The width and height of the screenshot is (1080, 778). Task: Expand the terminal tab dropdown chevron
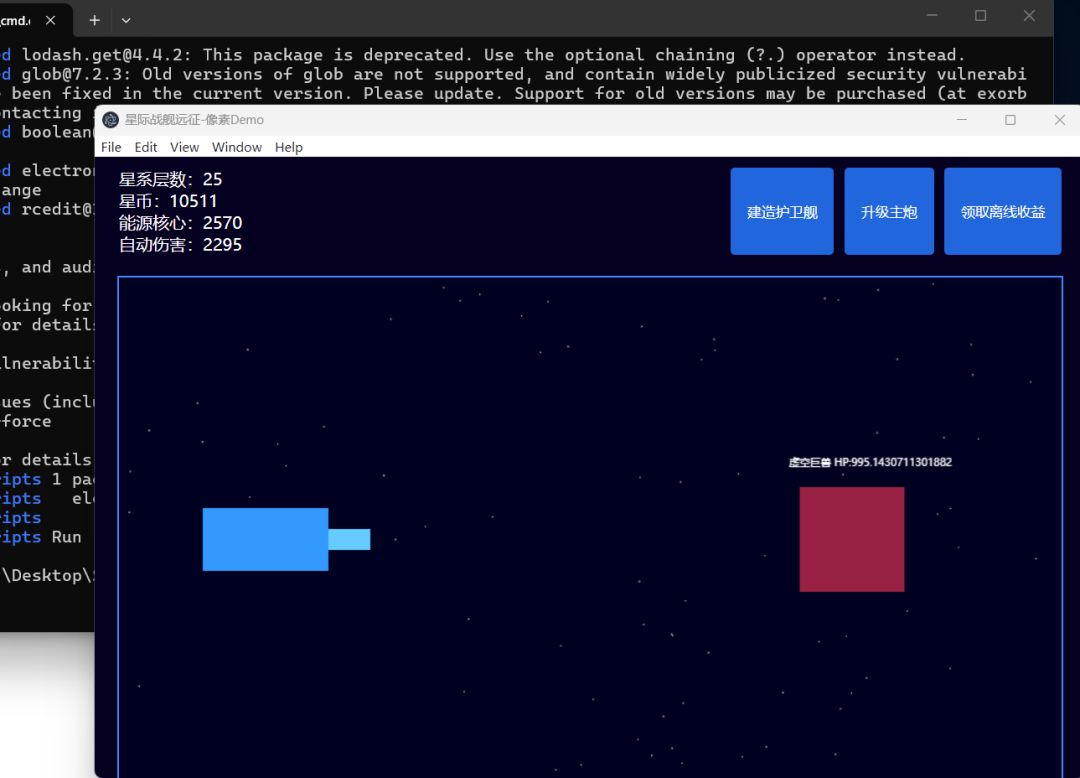click(x=126, y=21)
